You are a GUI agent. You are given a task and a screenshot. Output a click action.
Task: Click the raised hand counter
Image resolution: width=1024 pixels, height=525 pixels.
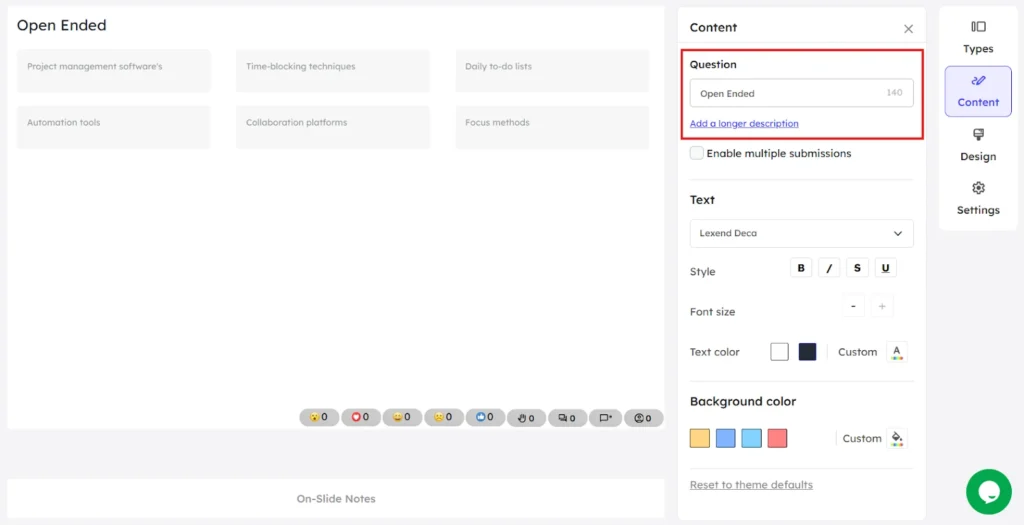(526, 418)
